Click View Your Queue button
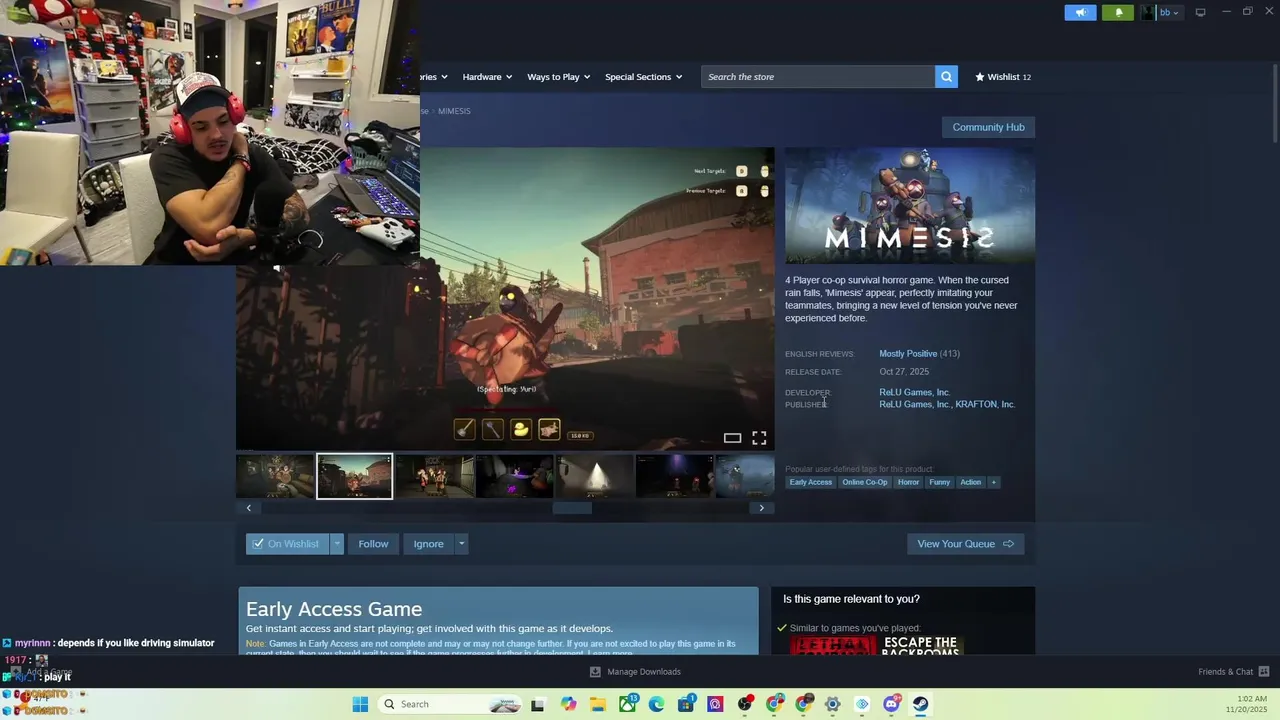1280x720 pixels. [x=965, y=544]
